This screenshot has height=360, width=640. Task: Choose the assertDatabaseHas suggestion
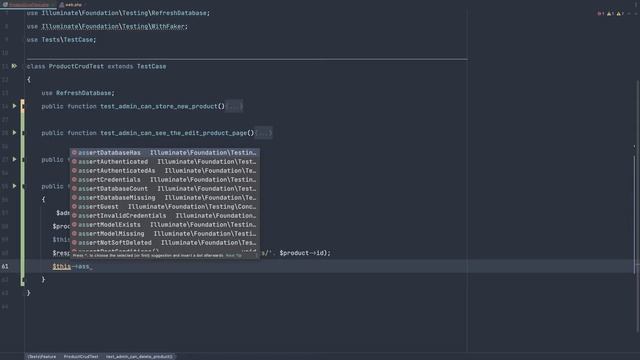tap(164, 152)
